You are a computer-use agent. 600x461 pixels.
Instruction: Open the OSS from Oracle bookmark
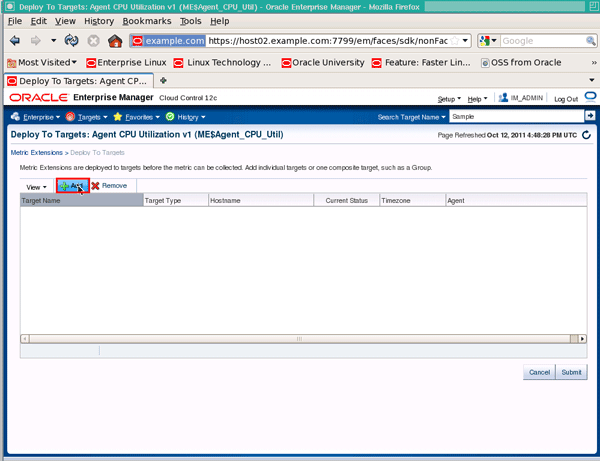click(521, 62)
